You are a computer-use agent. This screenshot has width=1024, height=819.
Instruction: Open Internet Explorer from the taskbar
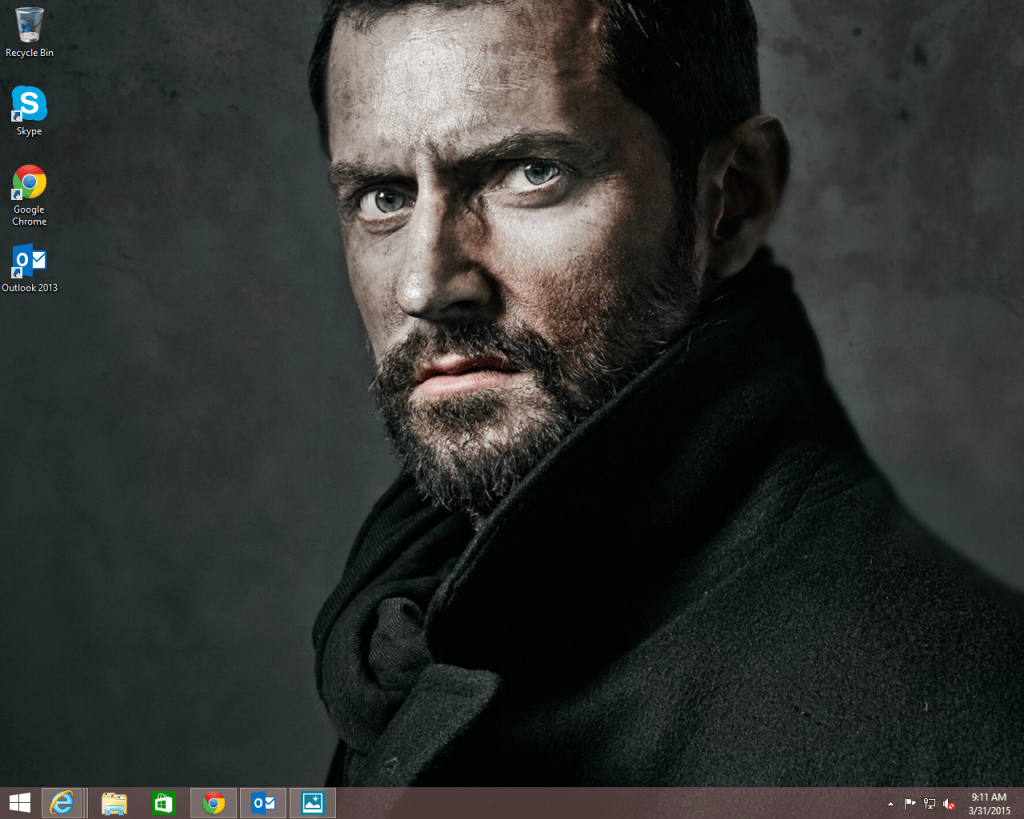pos(64,802)
